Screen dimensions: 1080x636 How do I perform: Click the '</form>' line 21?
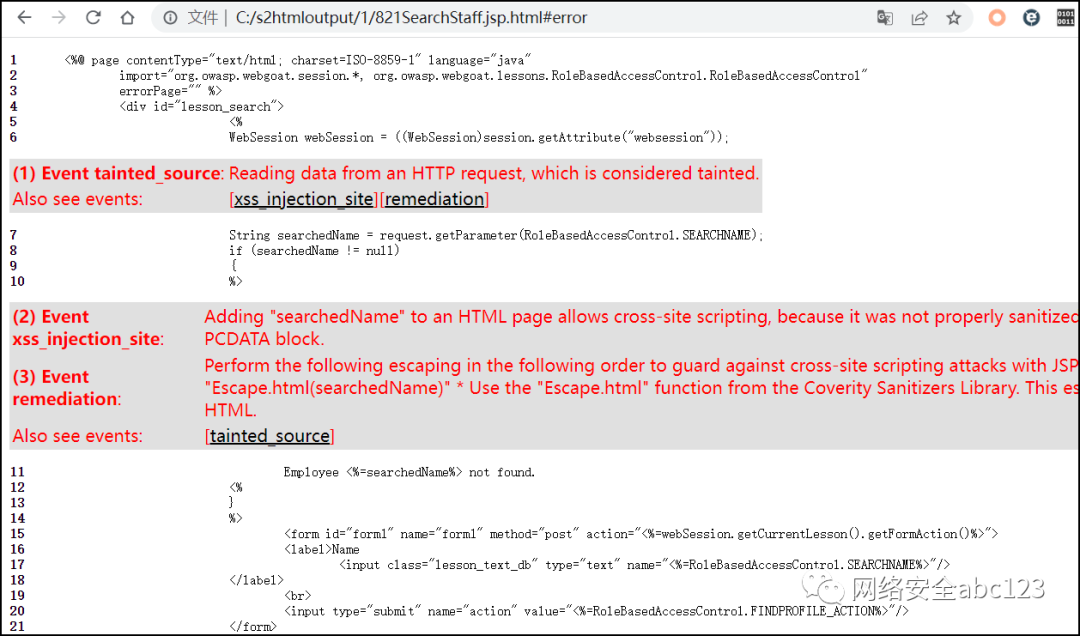[x=253, y=627]
